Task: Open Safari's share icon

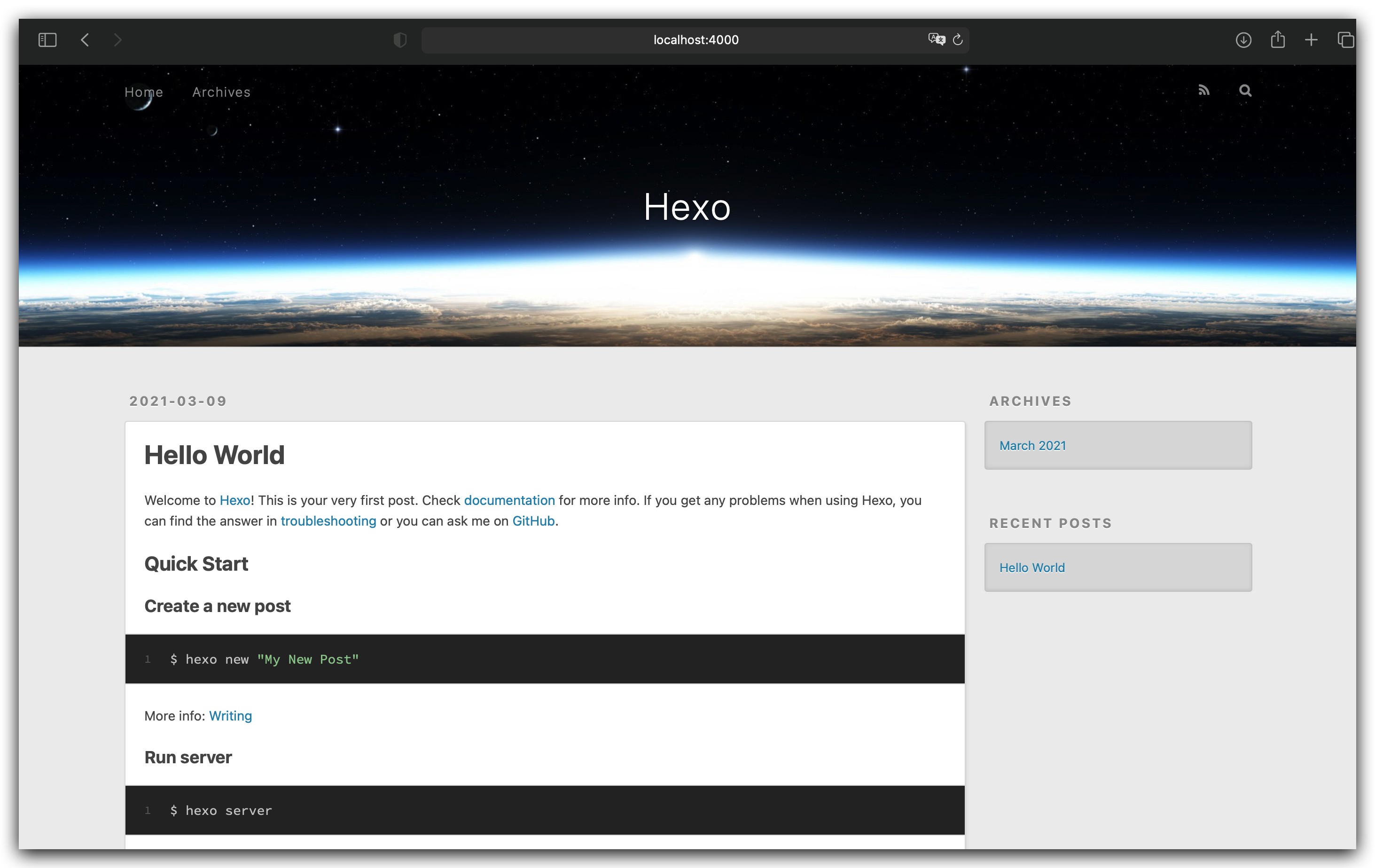Action: point(1277,39)
